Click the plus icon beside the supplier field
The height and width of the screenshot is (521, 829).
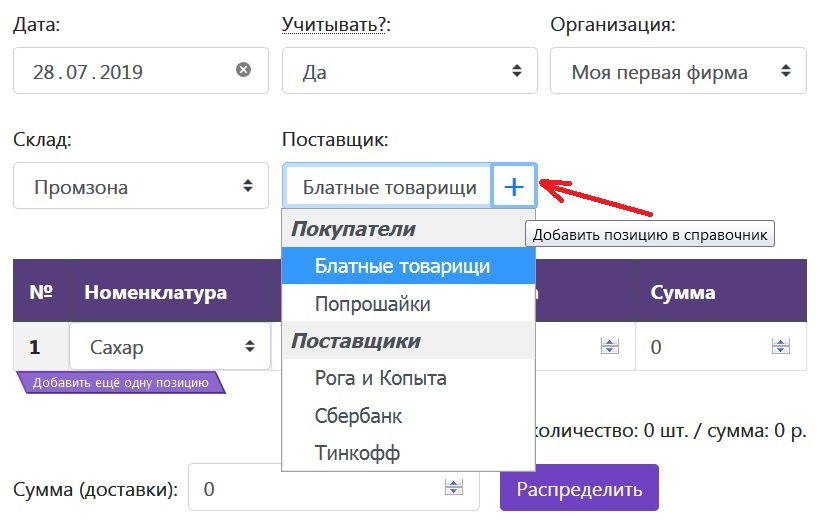point(514,187)
